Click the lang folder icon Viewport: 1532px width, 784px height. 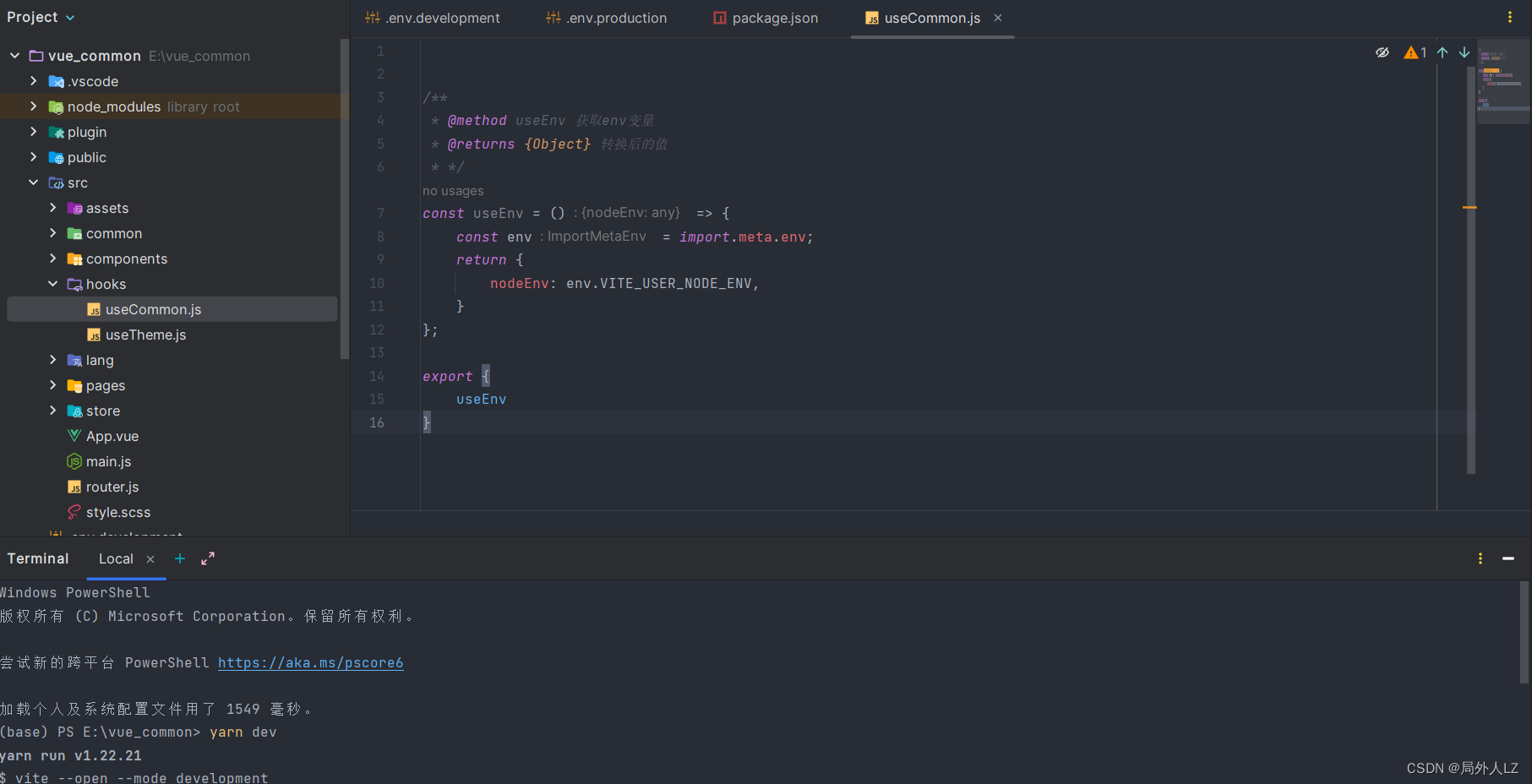(x=74, y=361)
